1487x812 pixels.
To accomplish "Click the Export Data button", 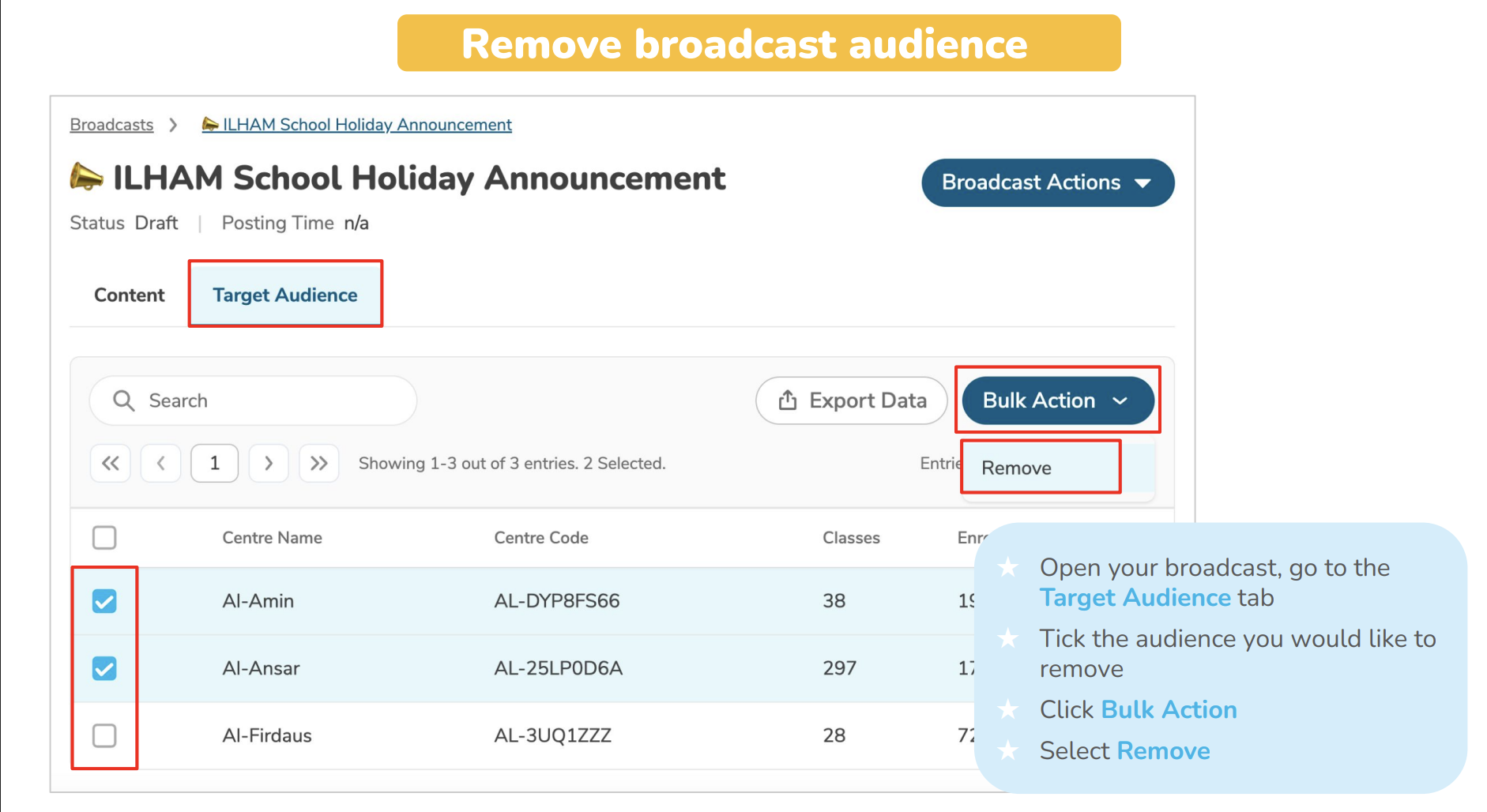I will pyautogui.click(x=852, y=400).
